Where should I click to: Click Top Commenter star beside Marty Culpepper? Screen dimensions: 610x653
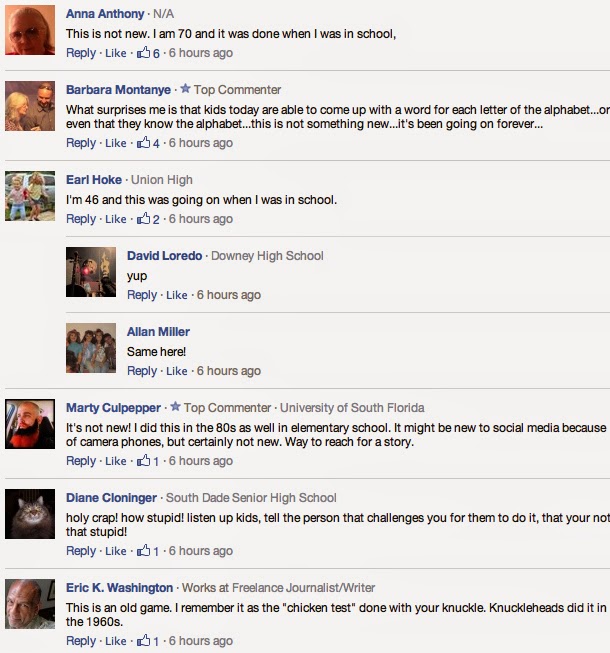pyautogui.click(x=176, y=406)
